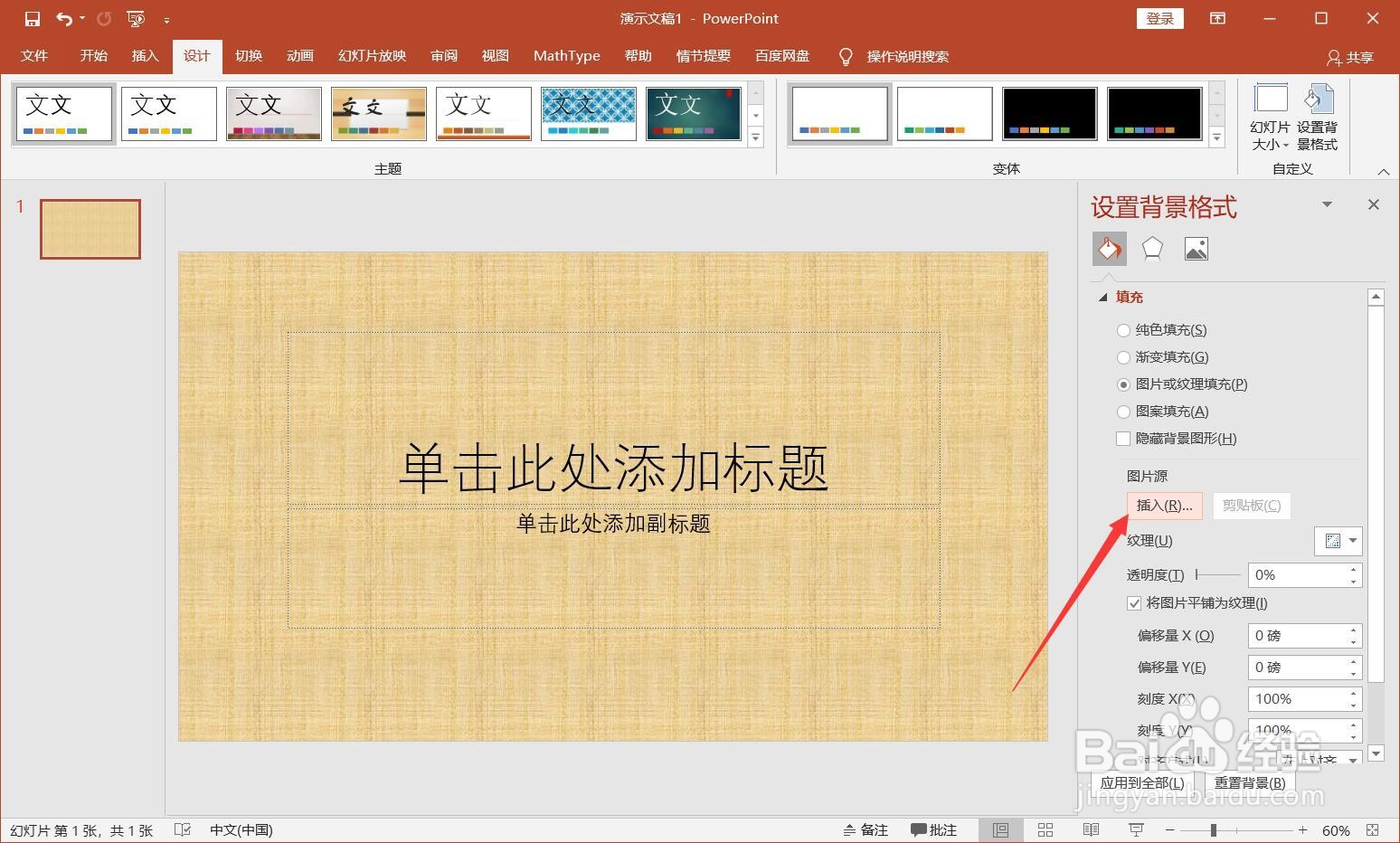Viewport: 1400px width, 843px height.
Task: Switch to the Home ribbon tab
Action: [93, 56]
